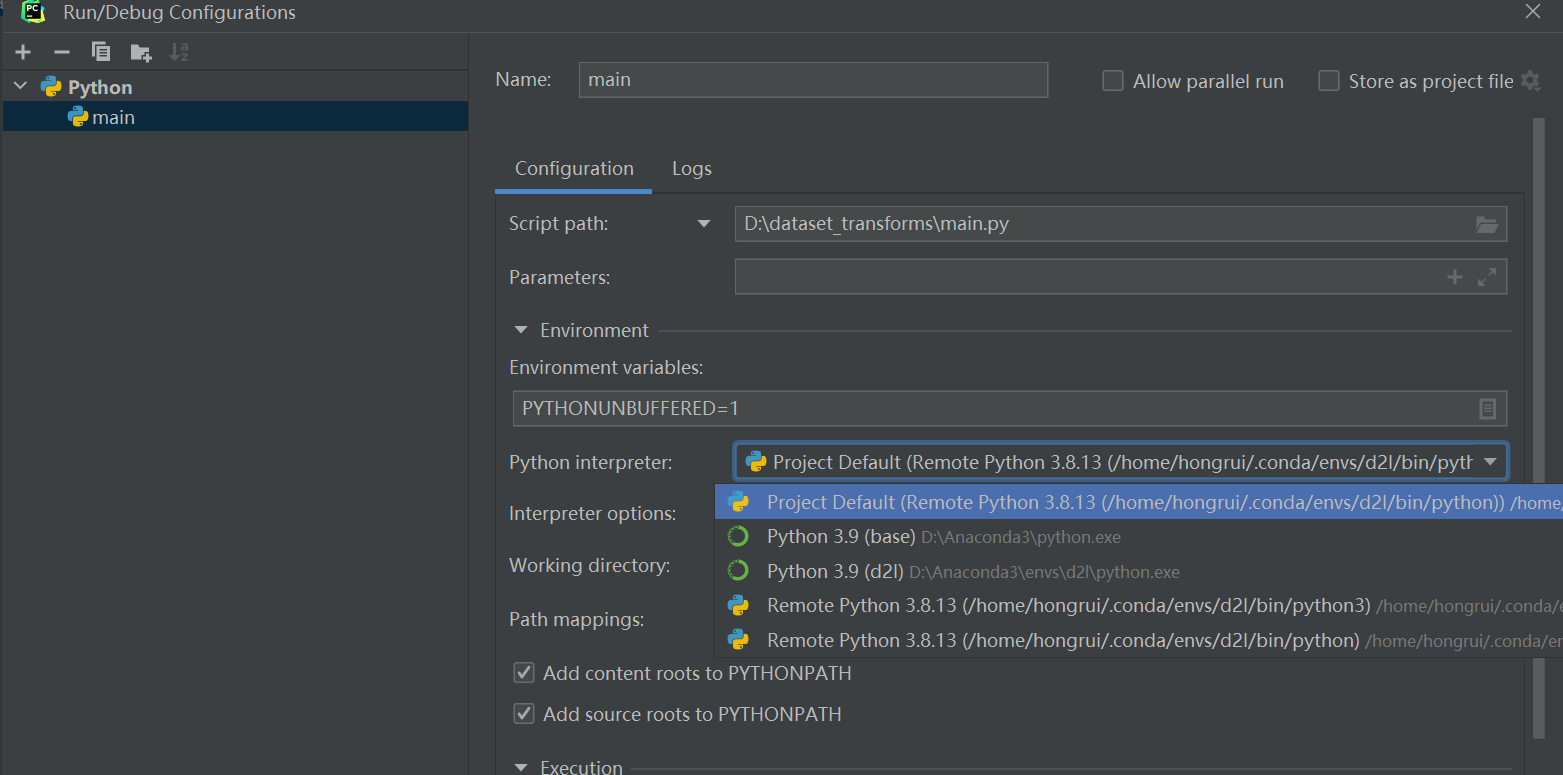Open the Script path type dropdown arrow

[x=704, y=224]
